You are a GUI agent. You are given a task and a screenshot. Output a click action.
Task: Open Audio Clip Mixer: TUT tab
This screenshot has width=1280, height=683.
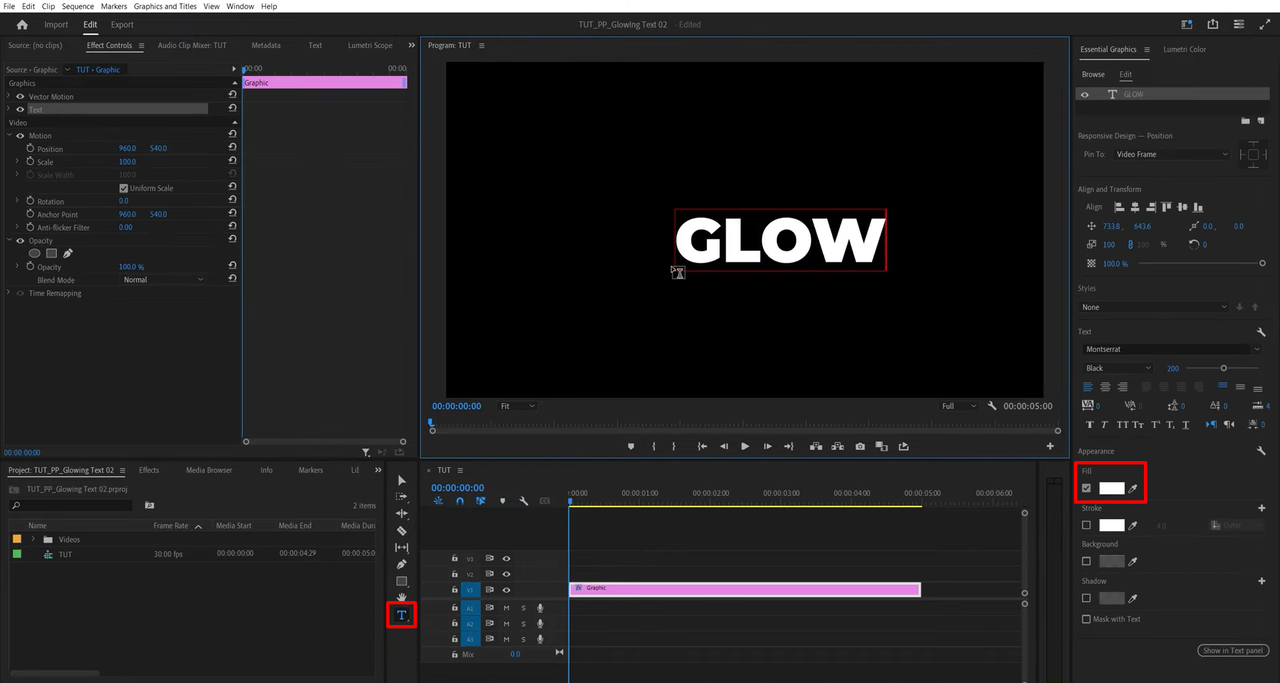[192, 45]
